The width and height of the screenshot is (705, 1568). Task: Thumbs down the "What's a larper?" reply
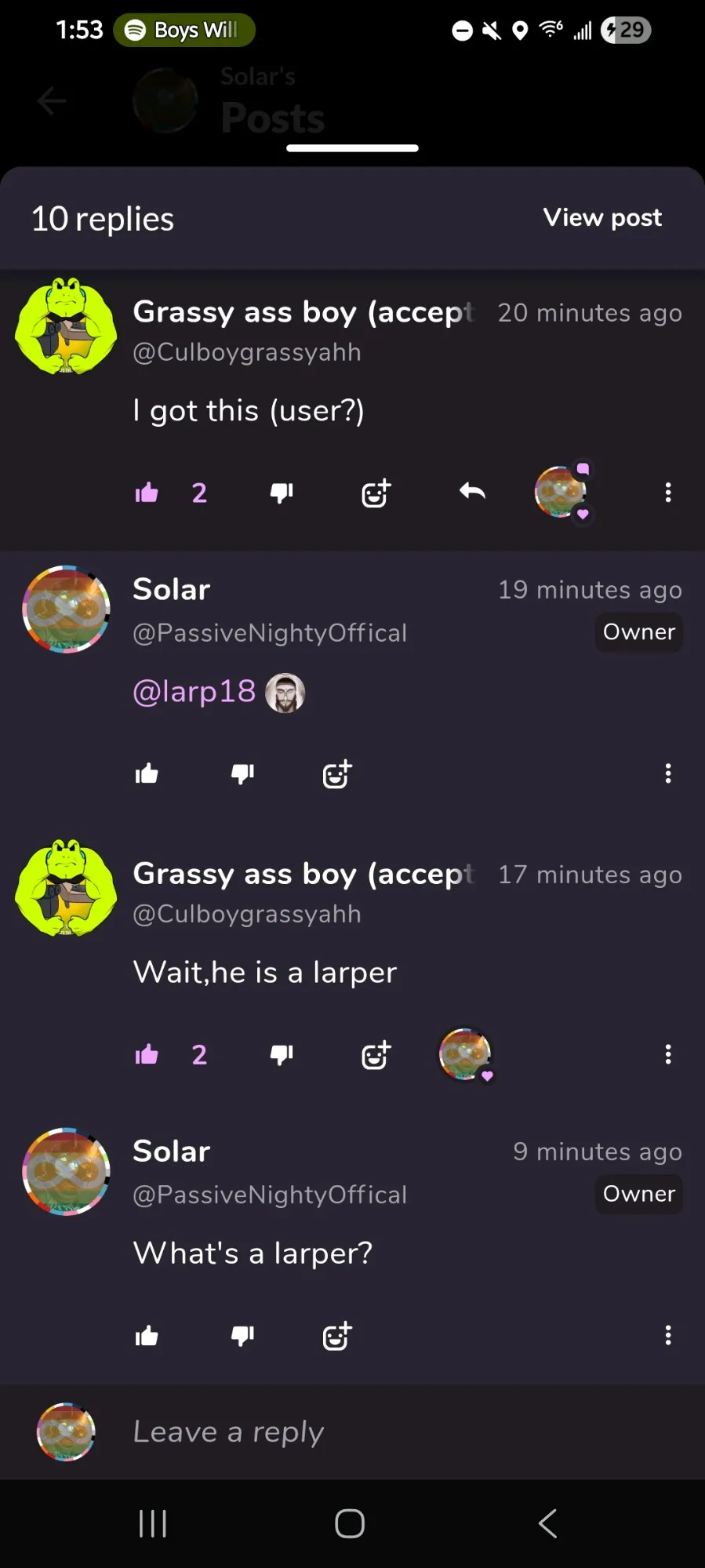pyautogui.click(x=243, y=1336)
